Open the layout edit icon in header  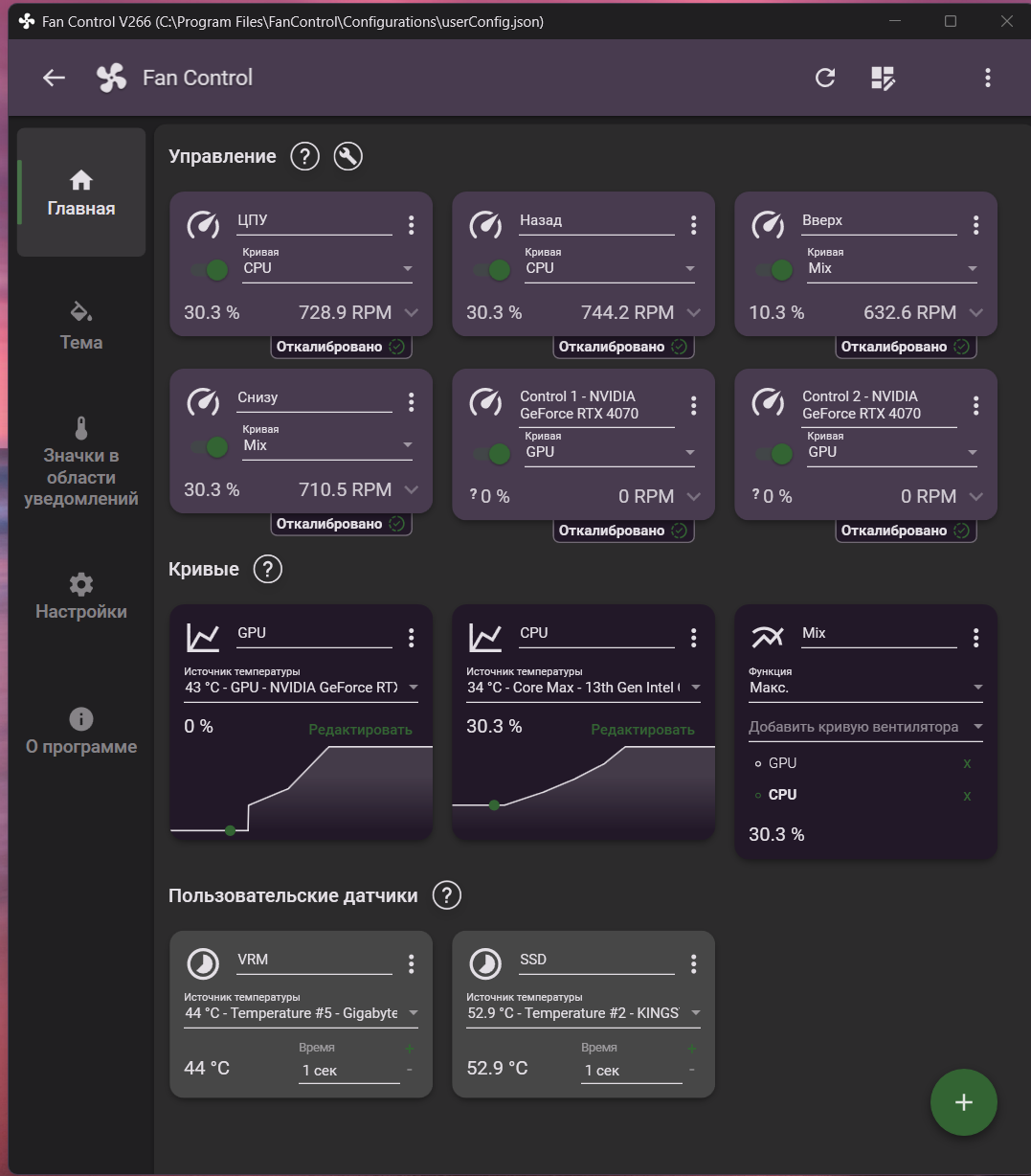[883, 79]
